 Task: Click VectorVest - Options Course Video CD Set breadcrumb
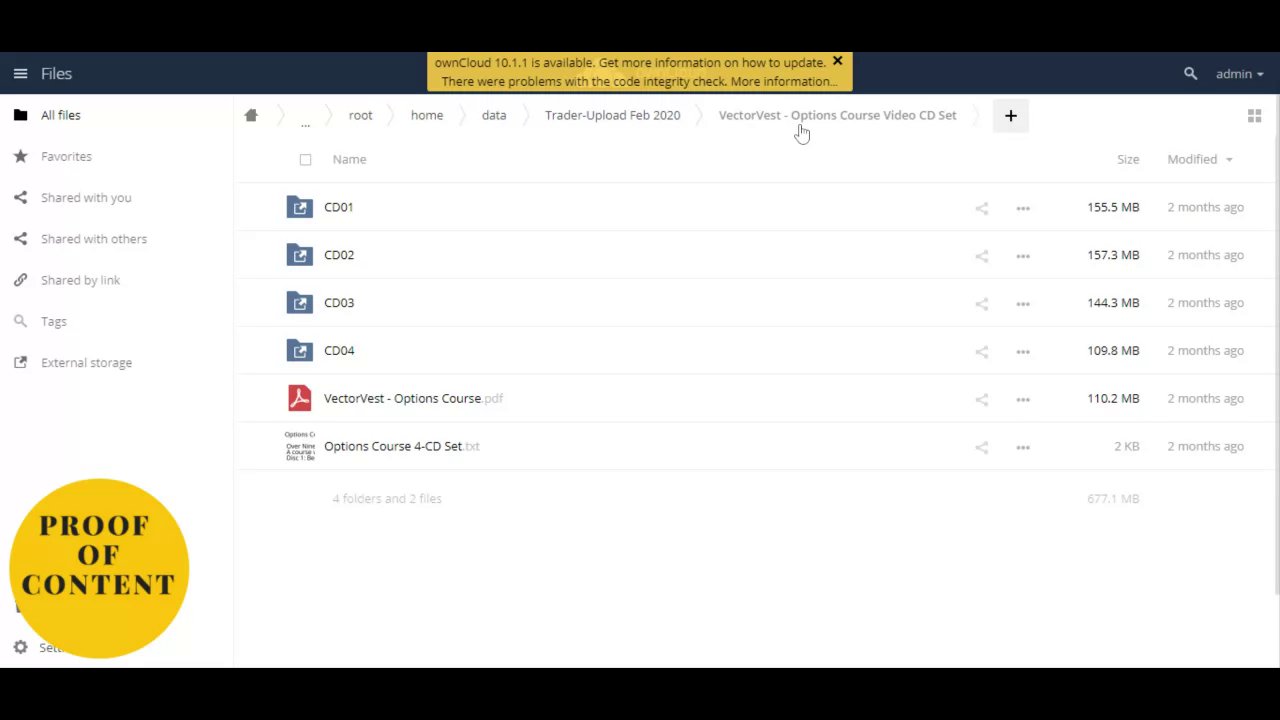[x=837, y=115]
